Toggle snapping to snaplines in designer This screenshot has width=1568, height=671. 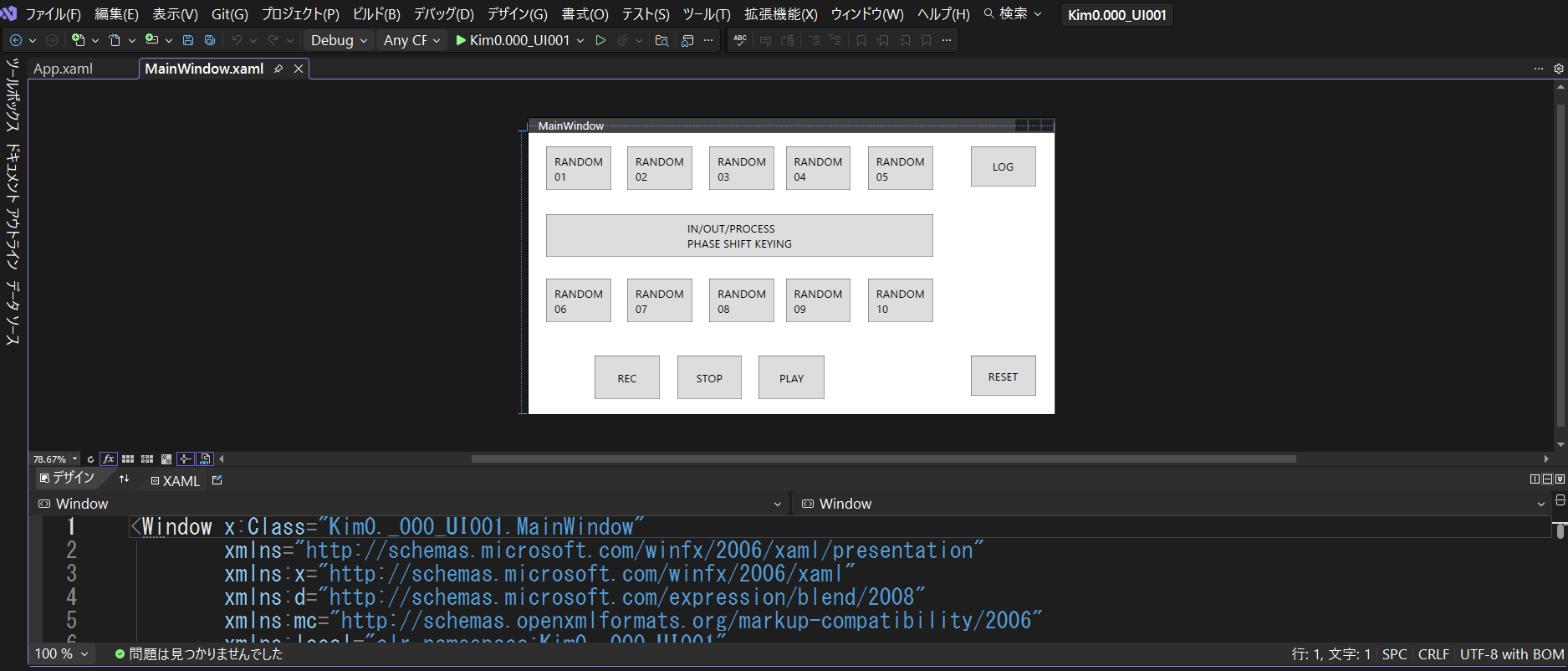click(186, 459)
